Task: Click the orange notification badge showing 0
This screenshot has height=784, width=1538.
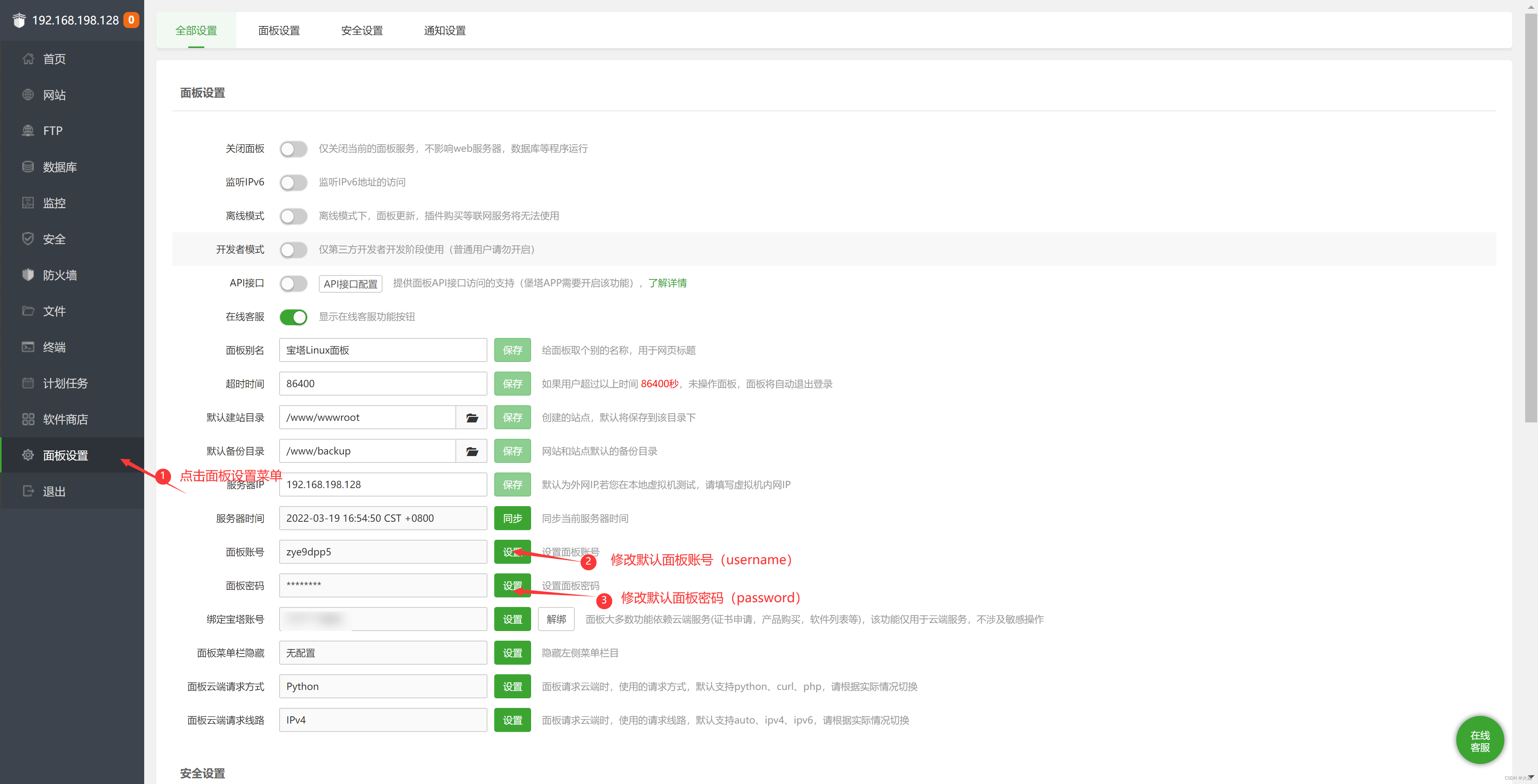Action: [131, 20]
